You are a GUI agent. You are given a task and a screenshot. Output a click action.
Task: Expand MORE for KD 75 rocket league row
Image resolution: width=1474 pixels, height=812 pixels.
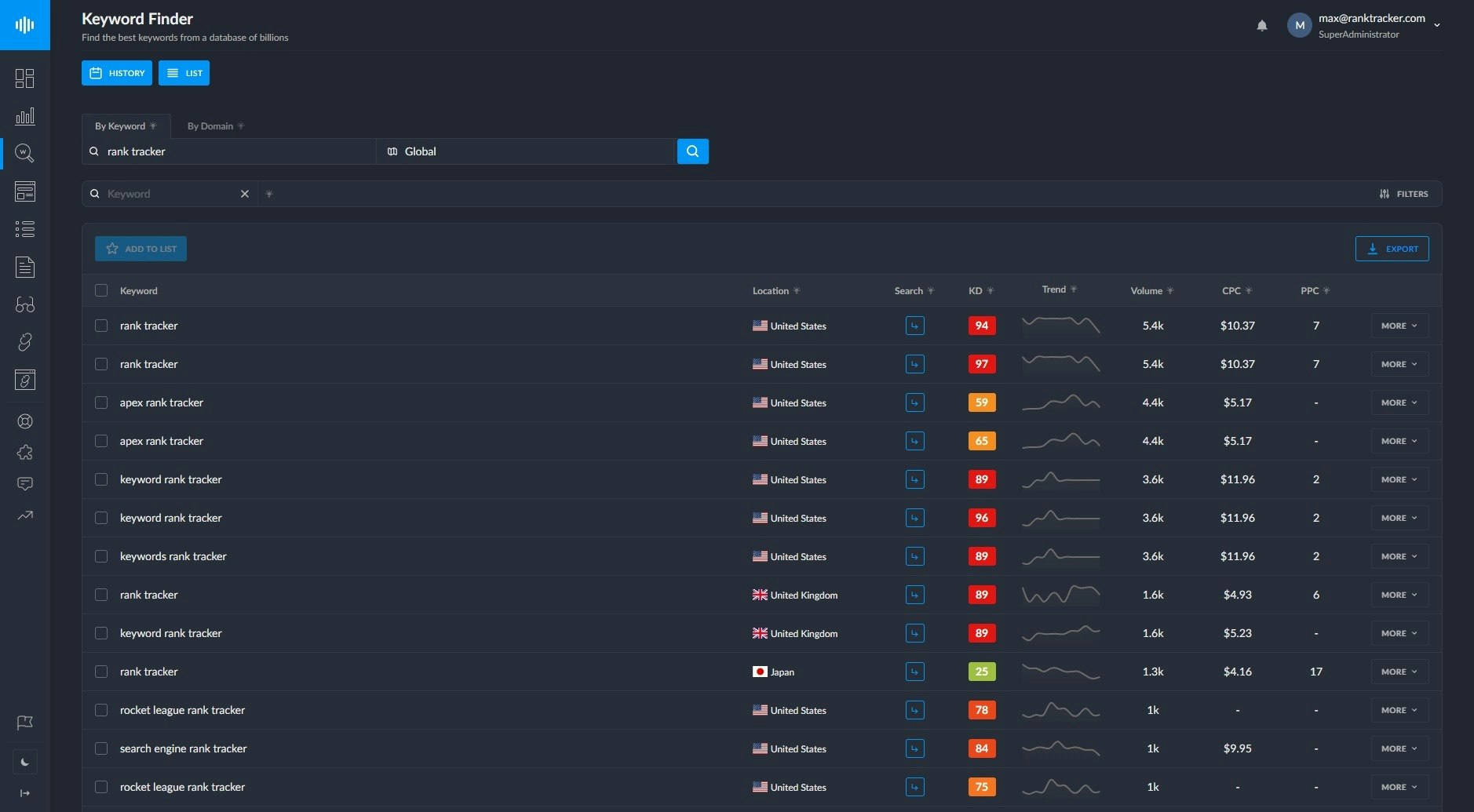(1399, 787)
